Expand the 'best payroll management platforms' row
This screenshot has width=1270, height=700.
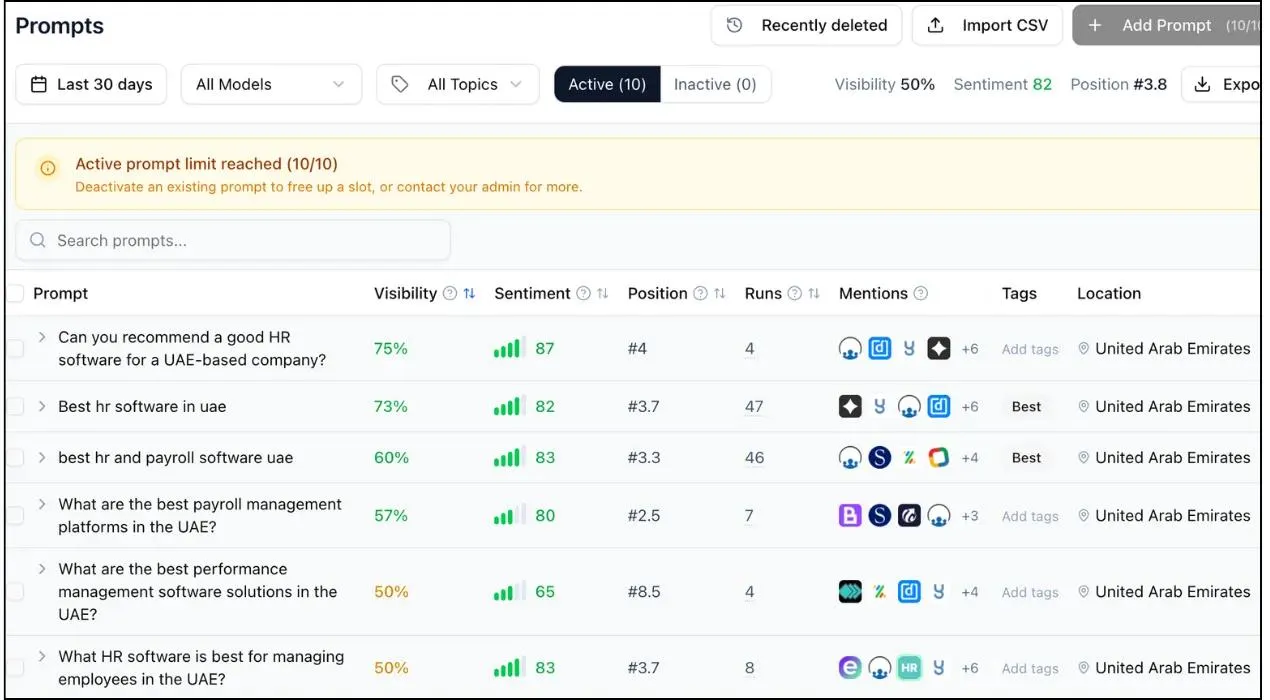point(42,505)
